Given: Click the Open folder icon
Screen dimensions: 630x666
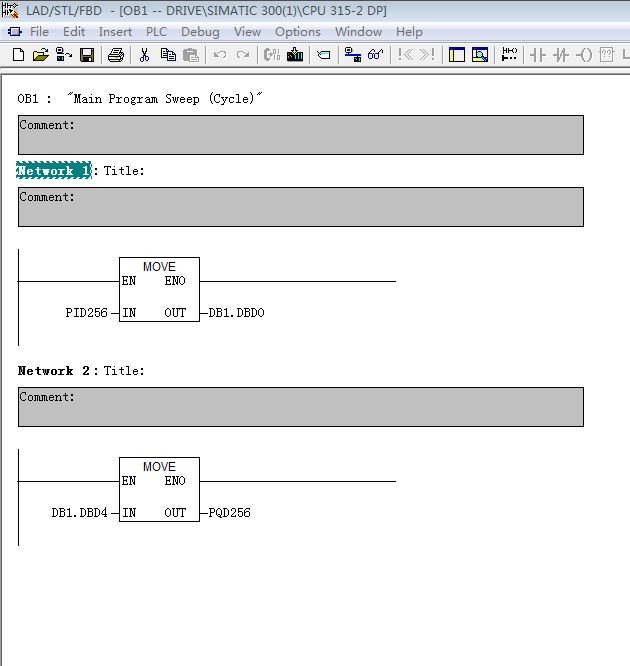Looking at the screenshot, I should coord(41,55).
